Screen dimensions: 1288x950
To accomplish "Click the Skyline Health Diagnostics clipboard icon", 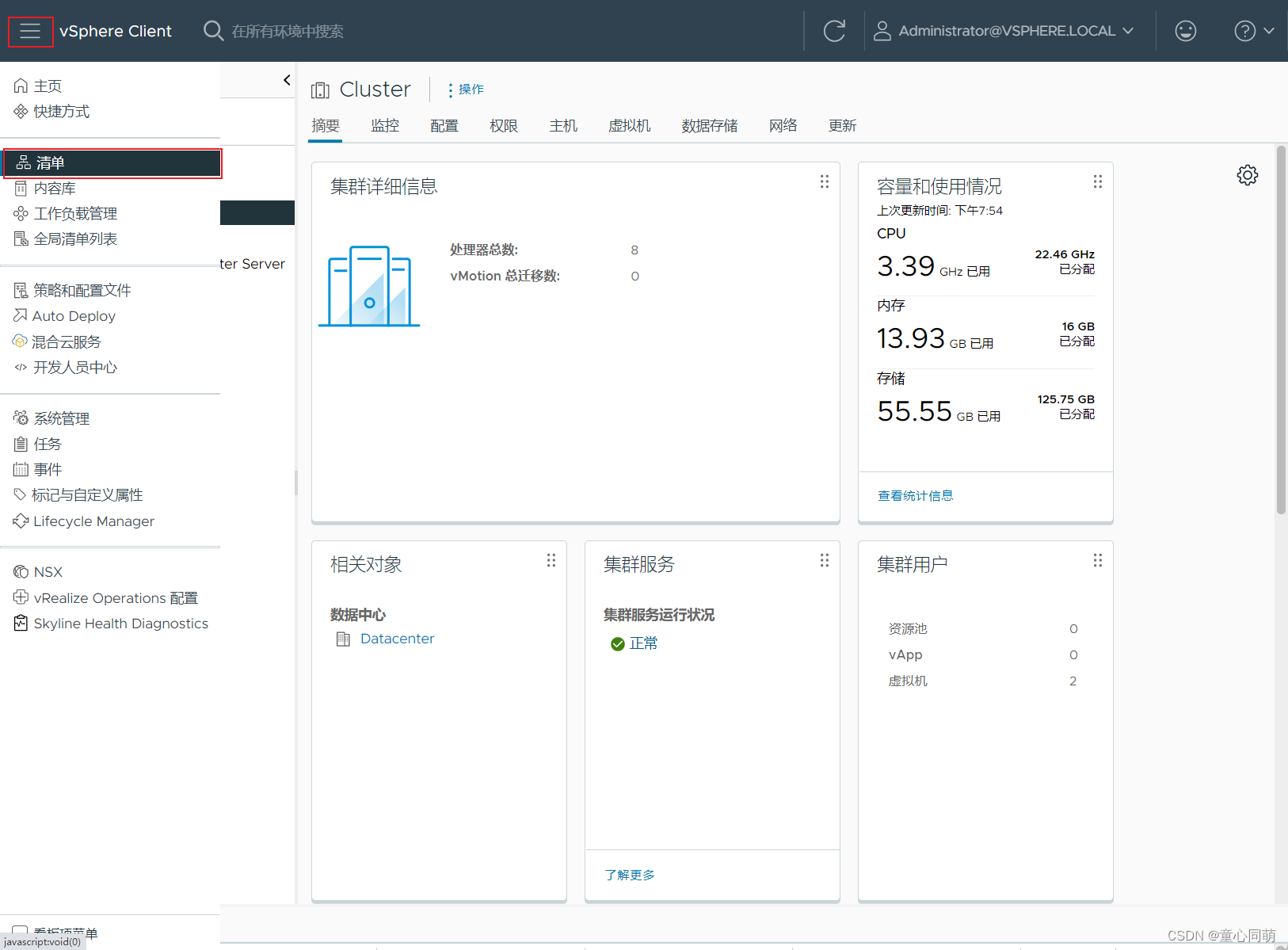I will coord(21,623).
